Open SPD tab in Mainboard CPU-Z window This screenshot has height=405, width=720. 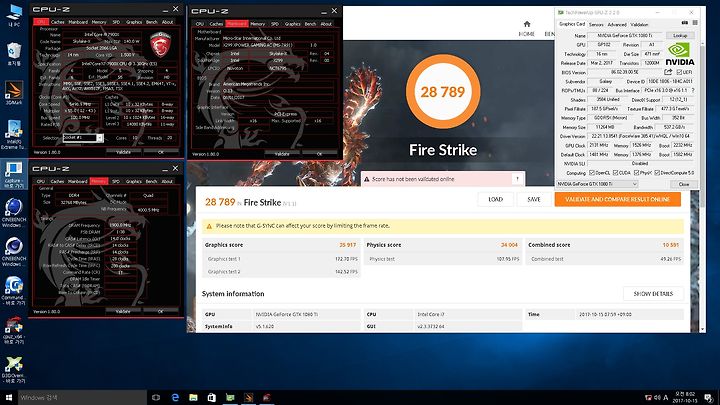coord(275,23)
